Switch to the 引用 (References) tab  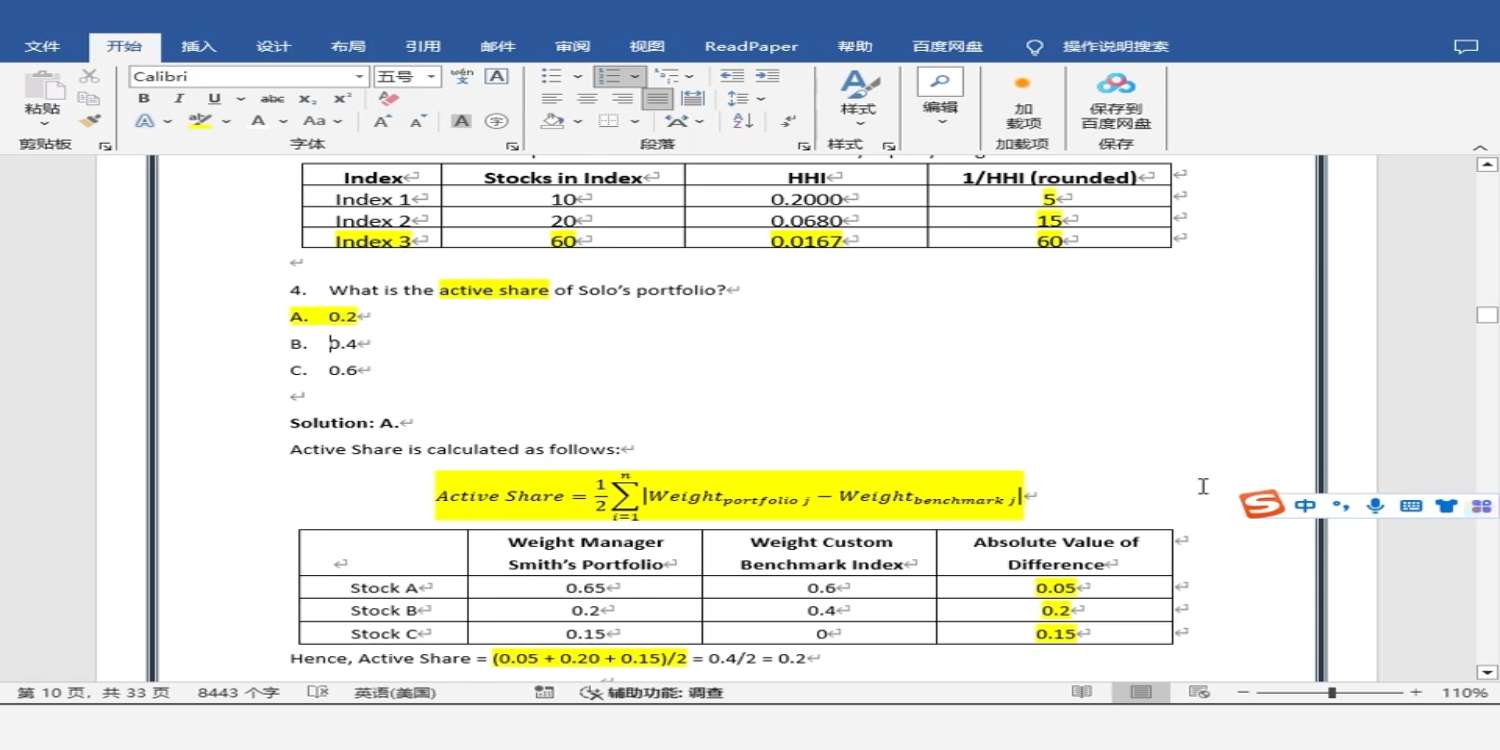pos(423,46)
